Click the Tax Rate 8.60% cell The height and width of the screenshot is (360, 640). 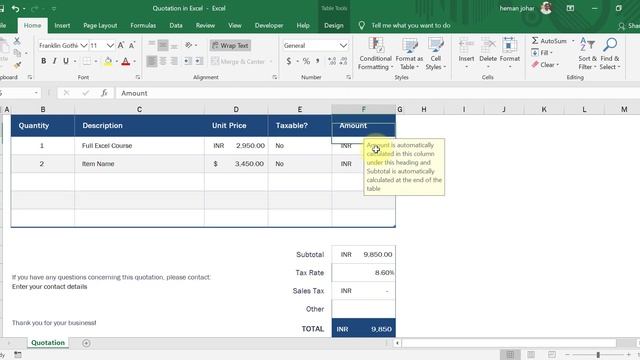(x=363, y=272)
